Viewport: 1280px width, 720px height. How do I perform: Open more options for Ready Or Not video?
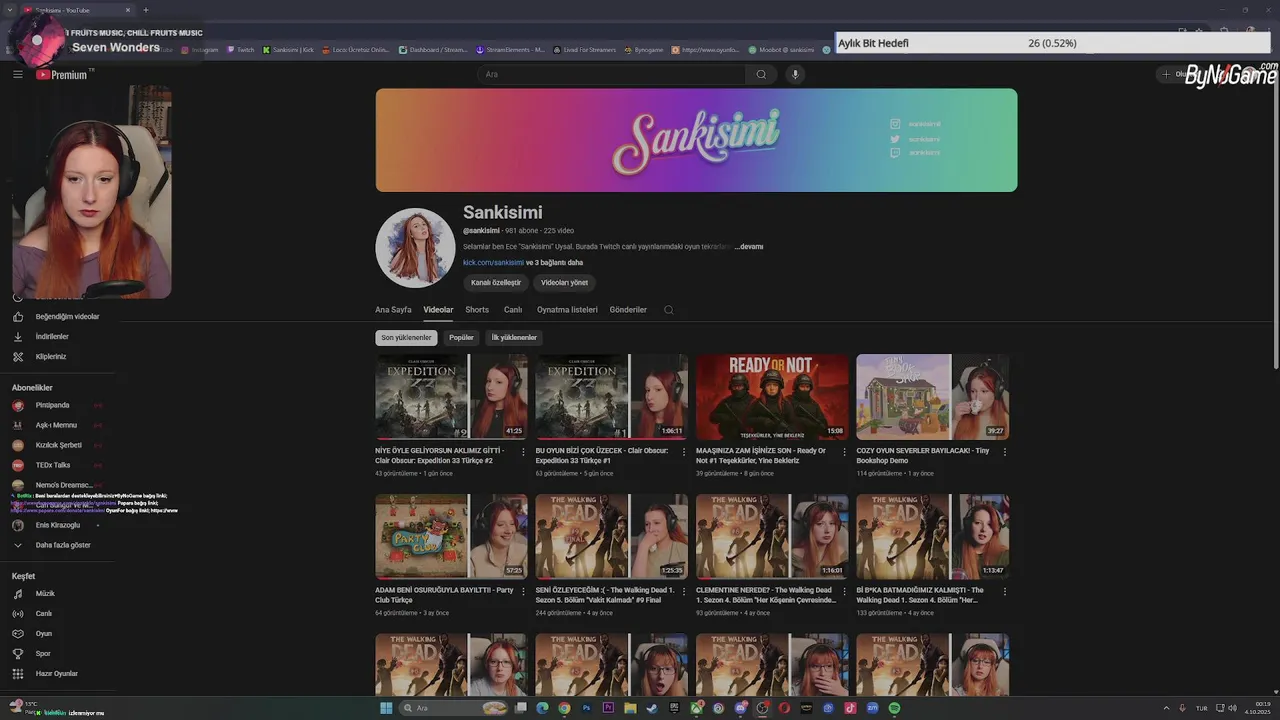(x=845, y=452)
